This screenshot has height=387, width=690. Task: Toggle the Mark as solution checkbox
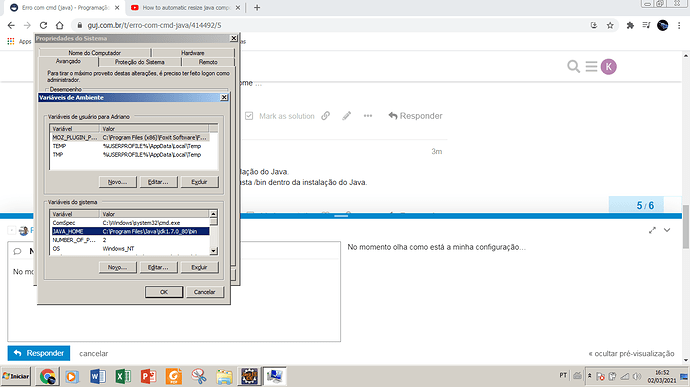point(249,116)
